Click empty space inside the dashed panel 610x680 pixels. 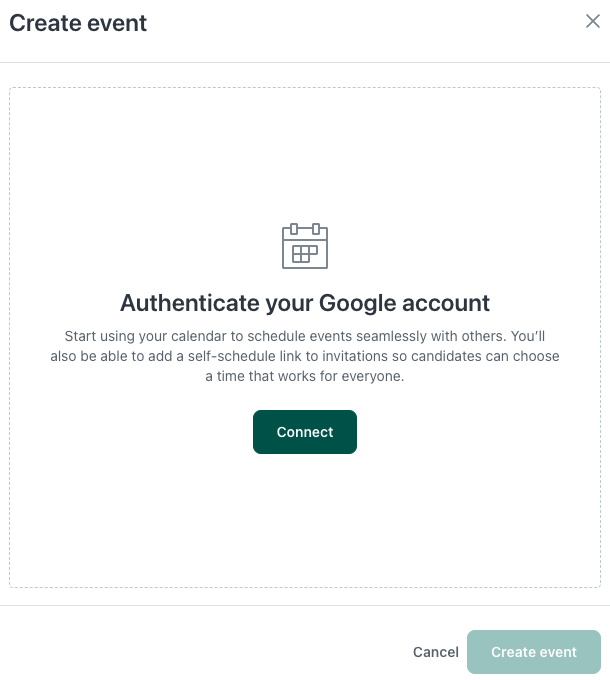[x=305, y=520]
